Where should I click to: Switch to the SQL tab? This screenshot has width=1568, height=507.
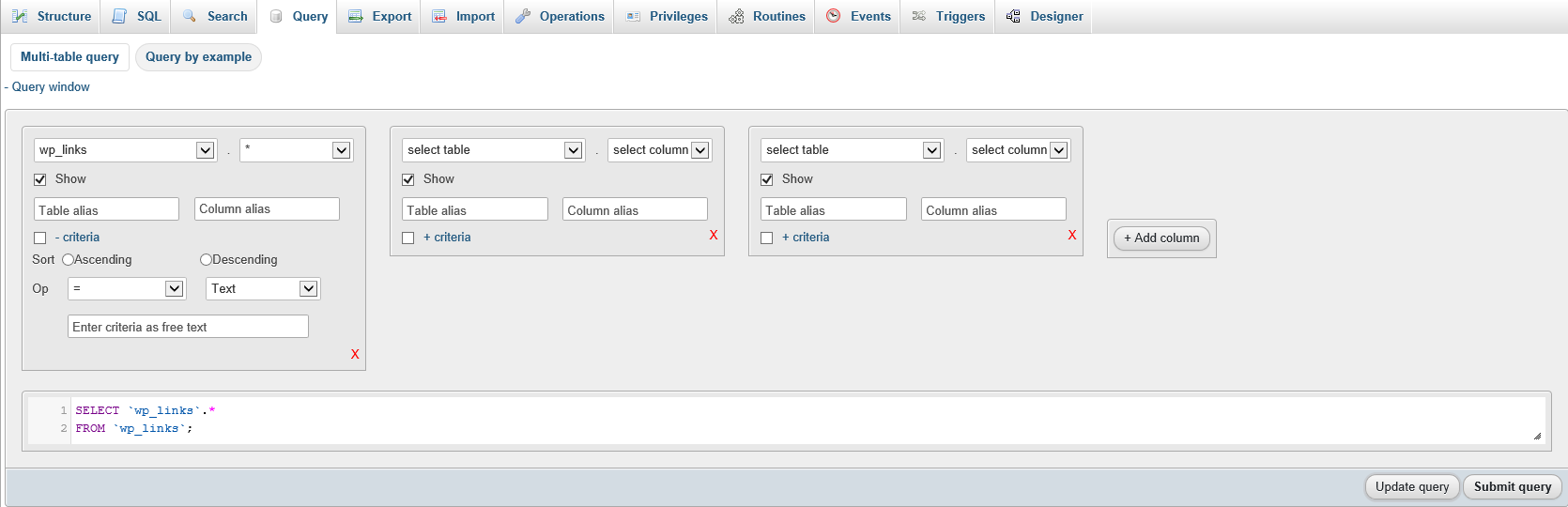coord(137,16)
